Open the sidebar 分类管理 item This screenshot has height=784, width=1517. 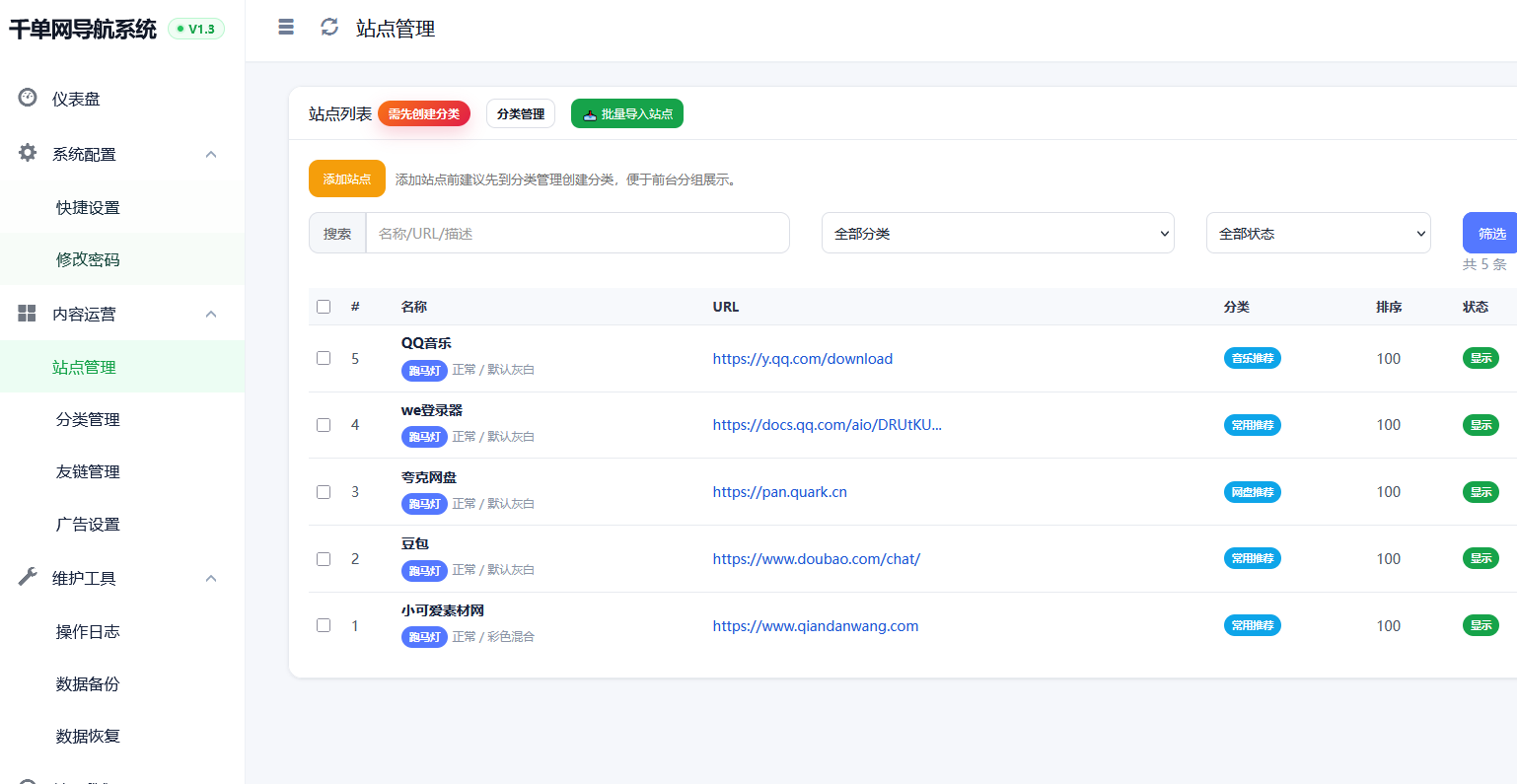point(122,419)
